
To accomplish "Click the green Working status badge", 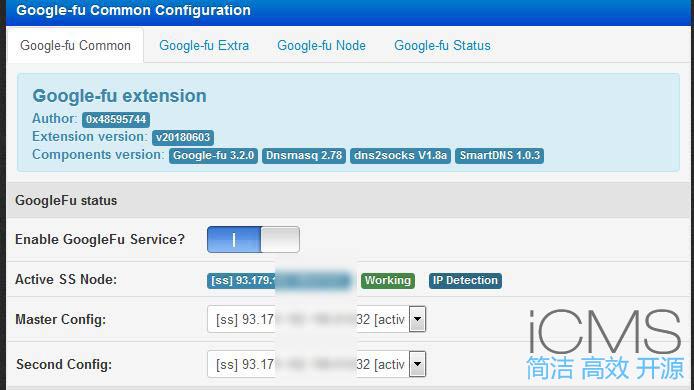I will tap(388, 281).
